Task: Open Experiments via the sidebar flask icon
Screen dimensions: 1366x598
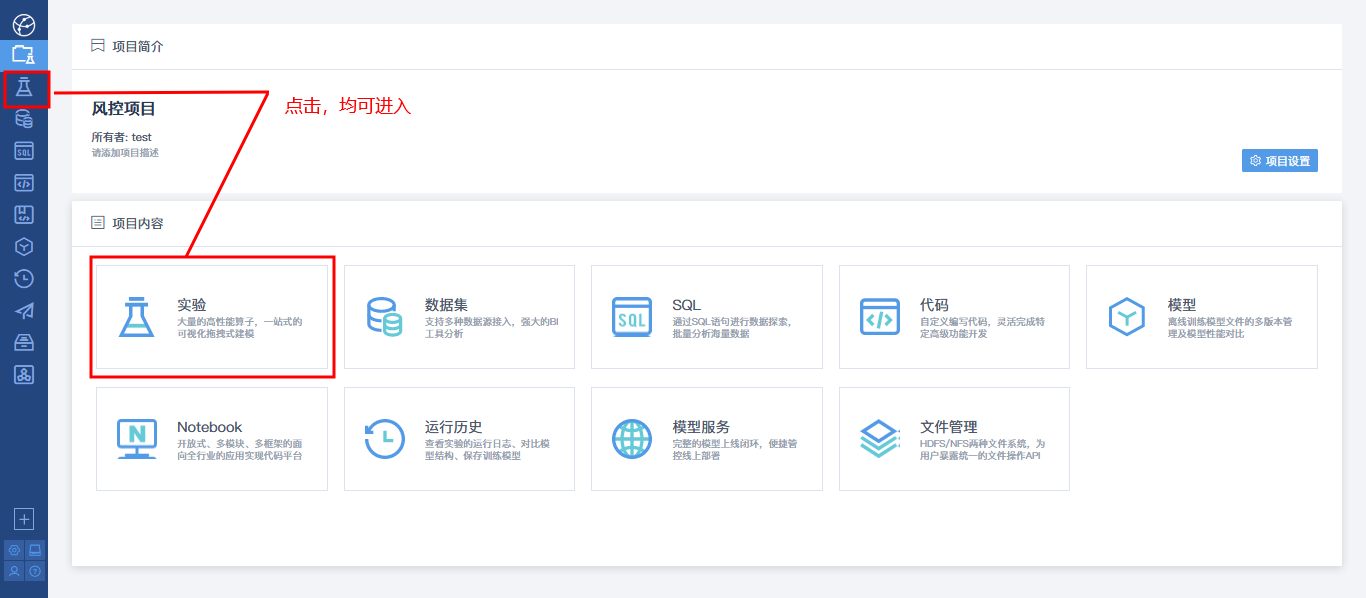Action: (x=23, y=88)
